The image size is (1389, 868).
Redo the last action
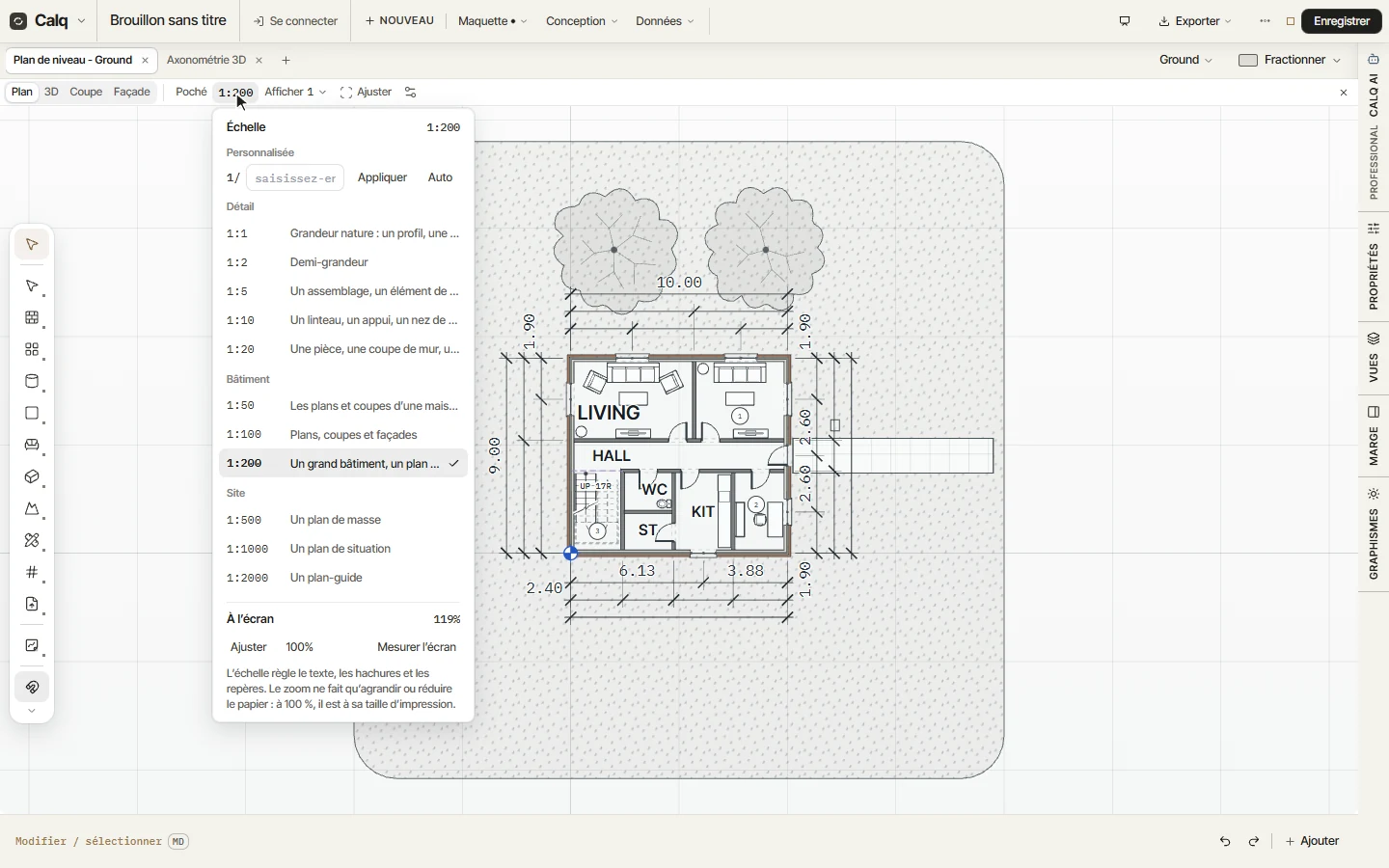(1254, 842)
